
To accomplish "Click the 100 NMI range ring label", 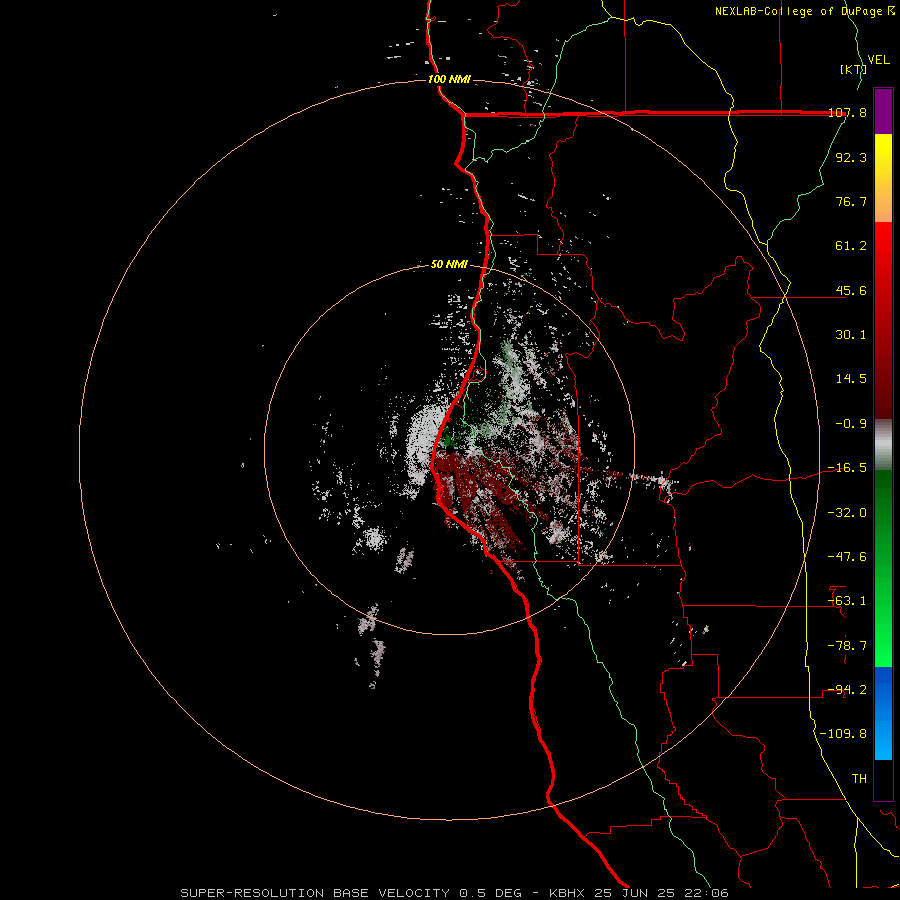I will 449,79.
